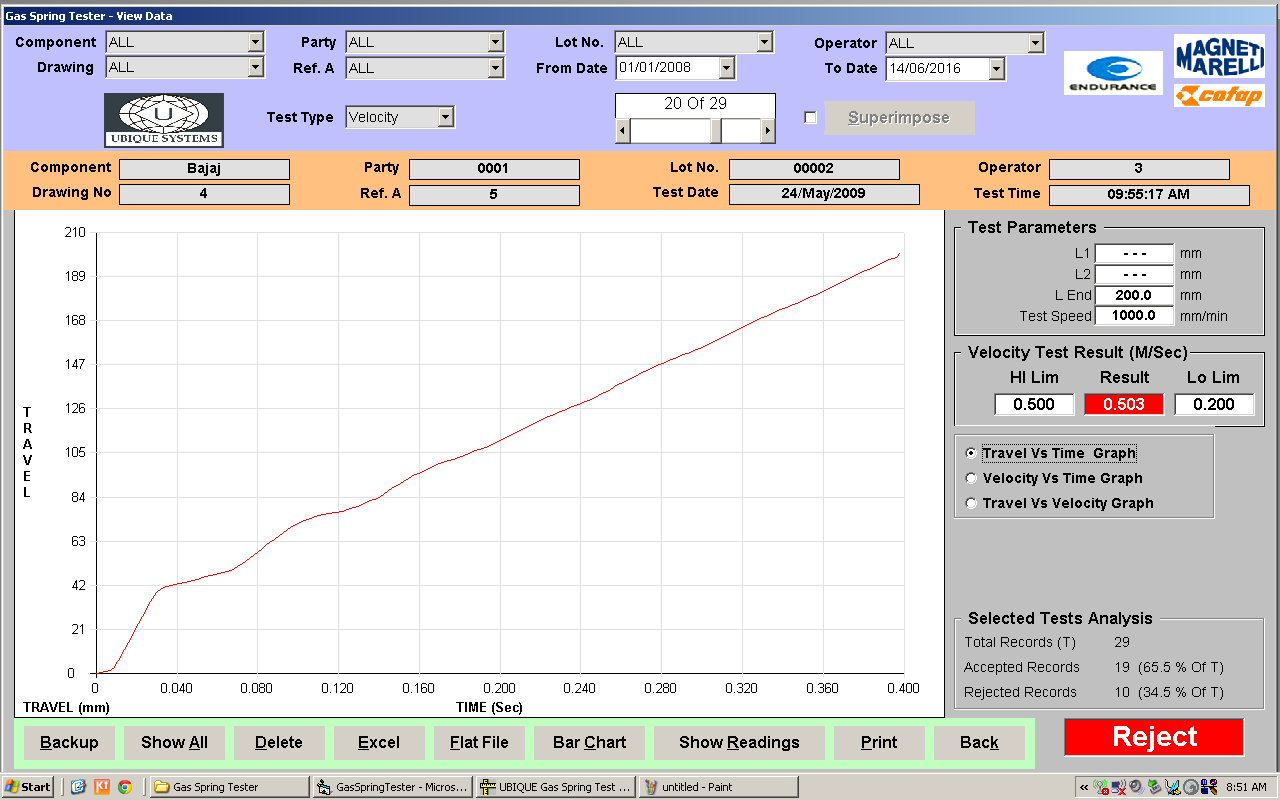Click the Magneti Marelli logo
Viewport: 1280px width, 800px height.
(1219, 59)
